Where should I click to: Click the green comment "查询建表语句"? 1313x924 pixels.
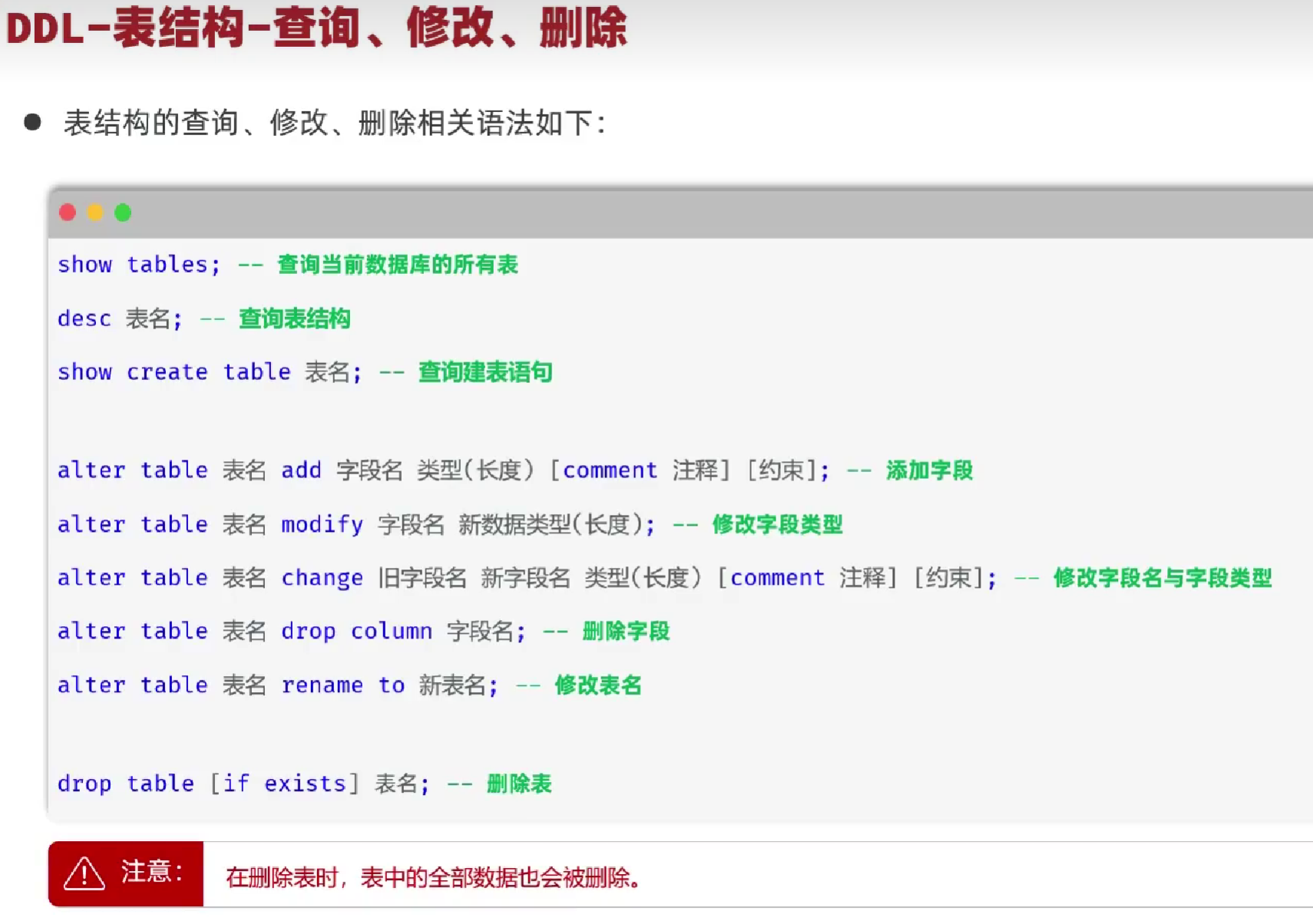[485, 372]
